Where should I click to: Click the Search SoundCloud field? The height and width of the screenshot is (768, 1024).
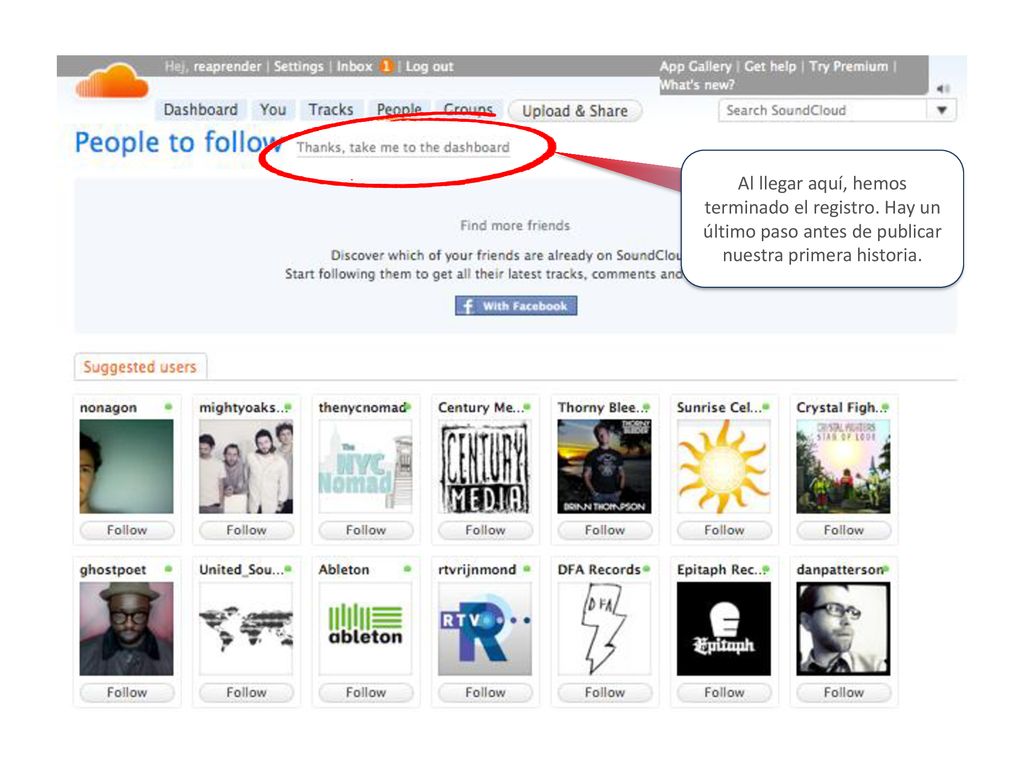(823, 110)
